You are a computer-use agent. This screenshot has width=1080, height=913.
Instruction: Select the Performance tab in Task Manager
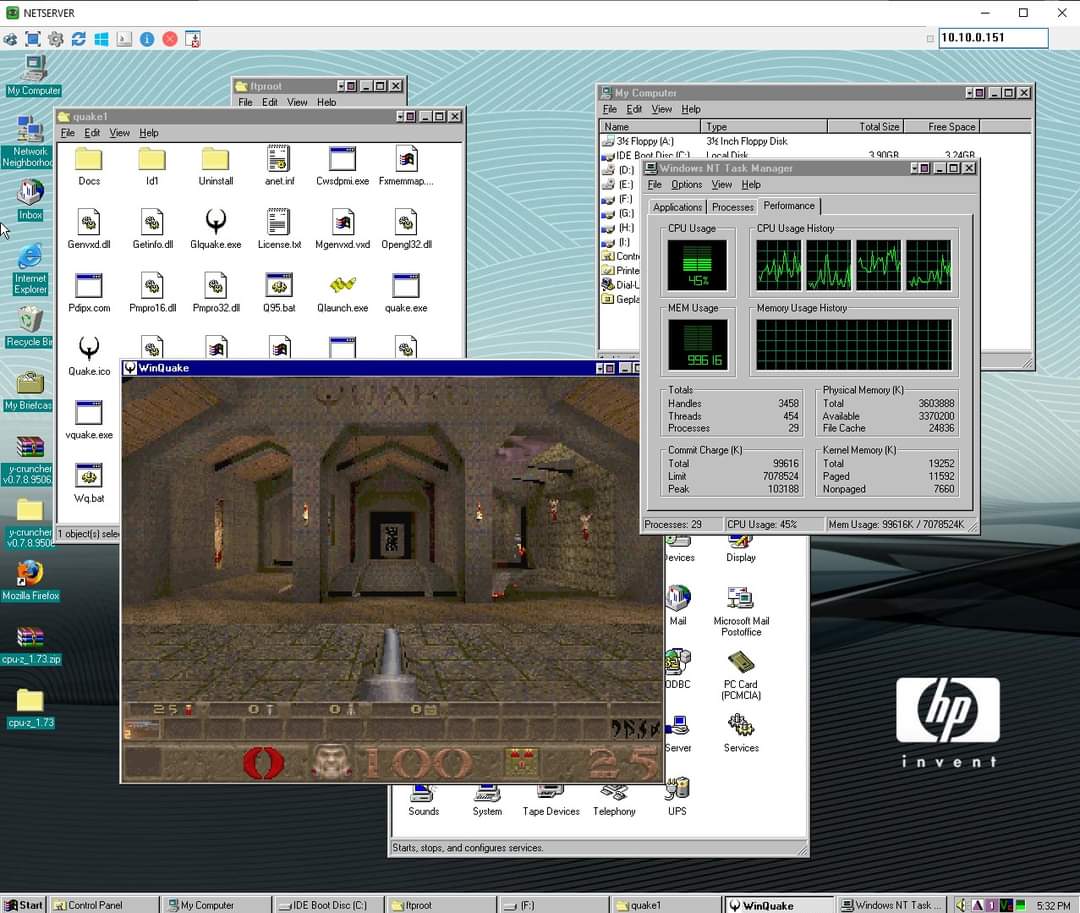789,206
